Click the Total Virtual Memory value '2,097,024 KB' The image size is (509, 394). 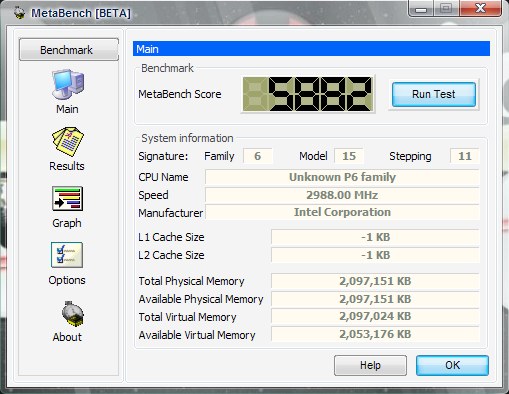click(375, 316)
